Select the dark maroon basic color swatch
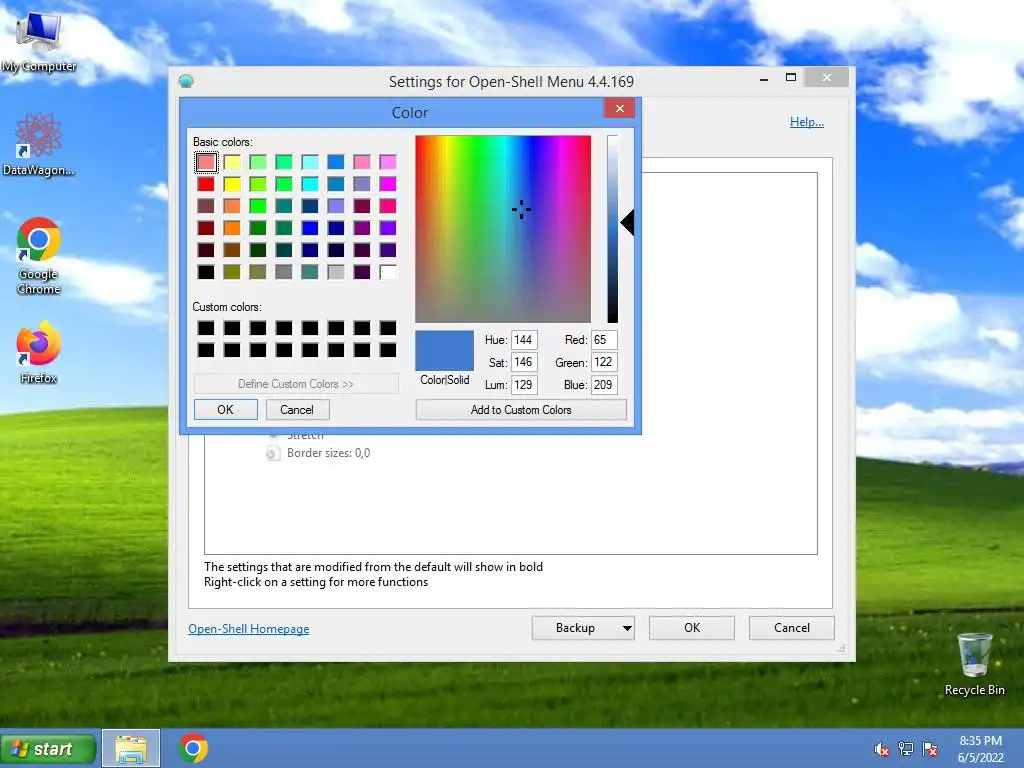The image size is (1024, 768). coord(206,250)
